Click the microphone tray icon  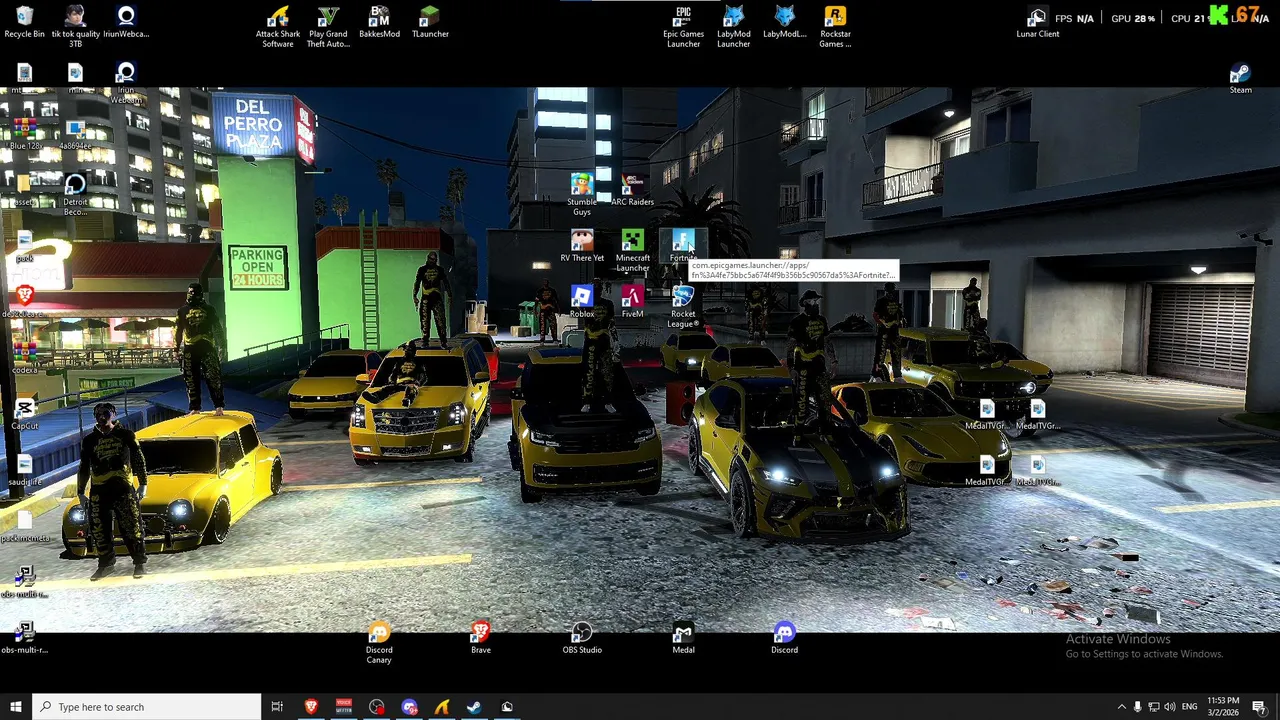(x=1137, y=707)
